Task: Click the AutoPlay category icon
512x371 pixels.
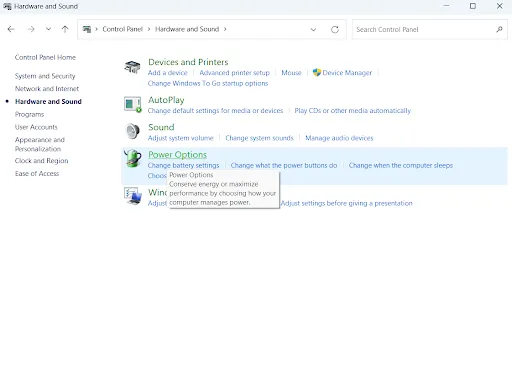Action: pos(133,104)
